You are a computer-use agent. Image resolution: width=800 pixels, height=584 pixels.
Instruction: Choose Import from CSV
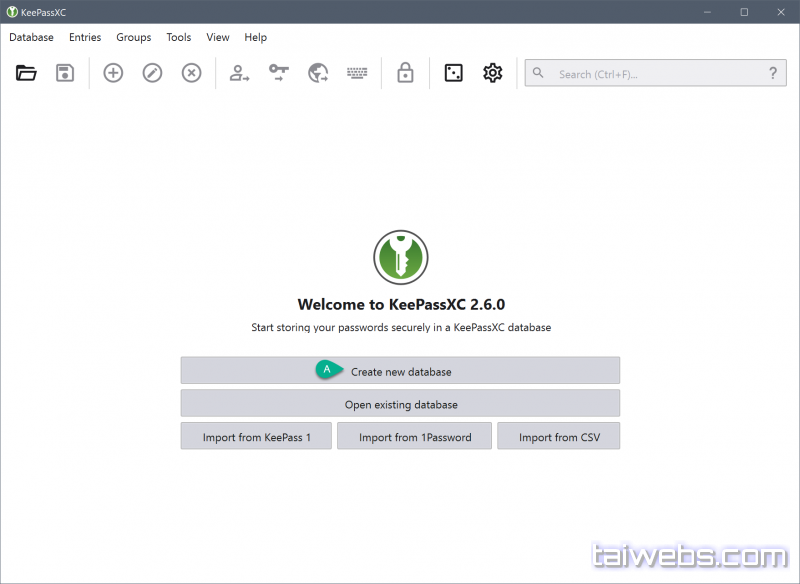click(x=559, y=436)
